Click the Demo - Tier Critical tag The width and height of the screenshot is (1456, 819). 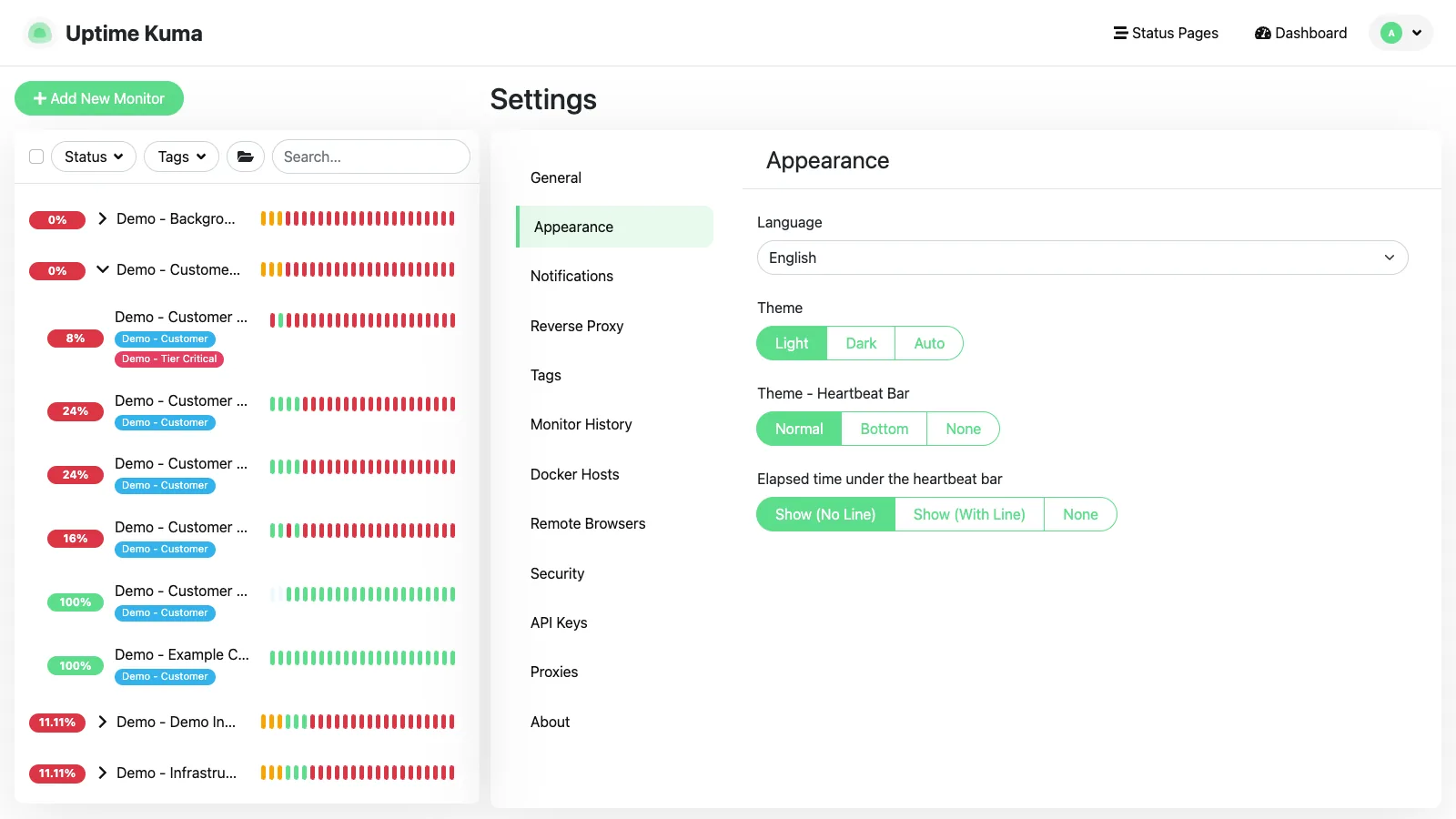point(169,359)
